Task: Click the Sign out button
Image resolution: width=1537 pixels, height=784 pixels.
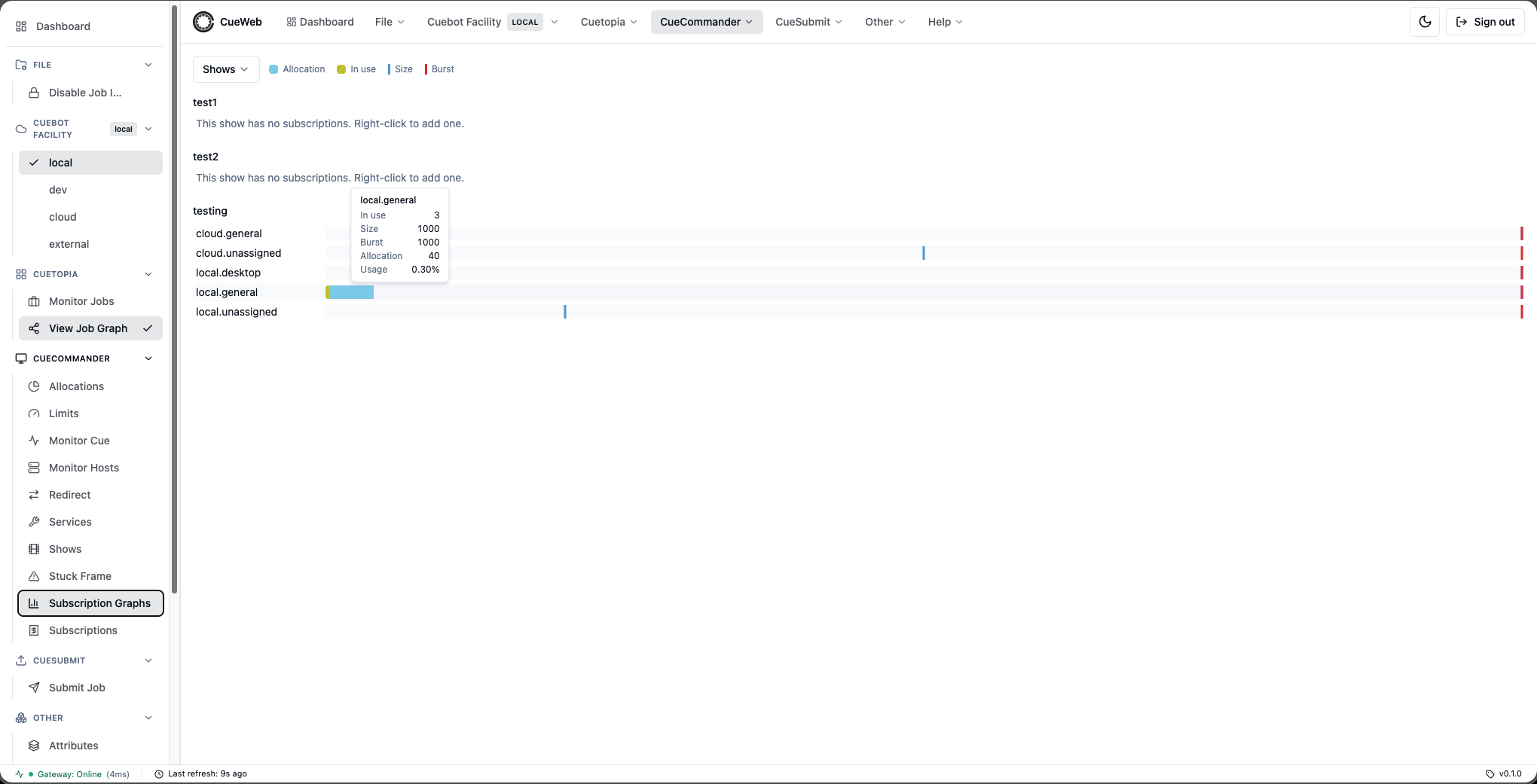Action: 1485,22
